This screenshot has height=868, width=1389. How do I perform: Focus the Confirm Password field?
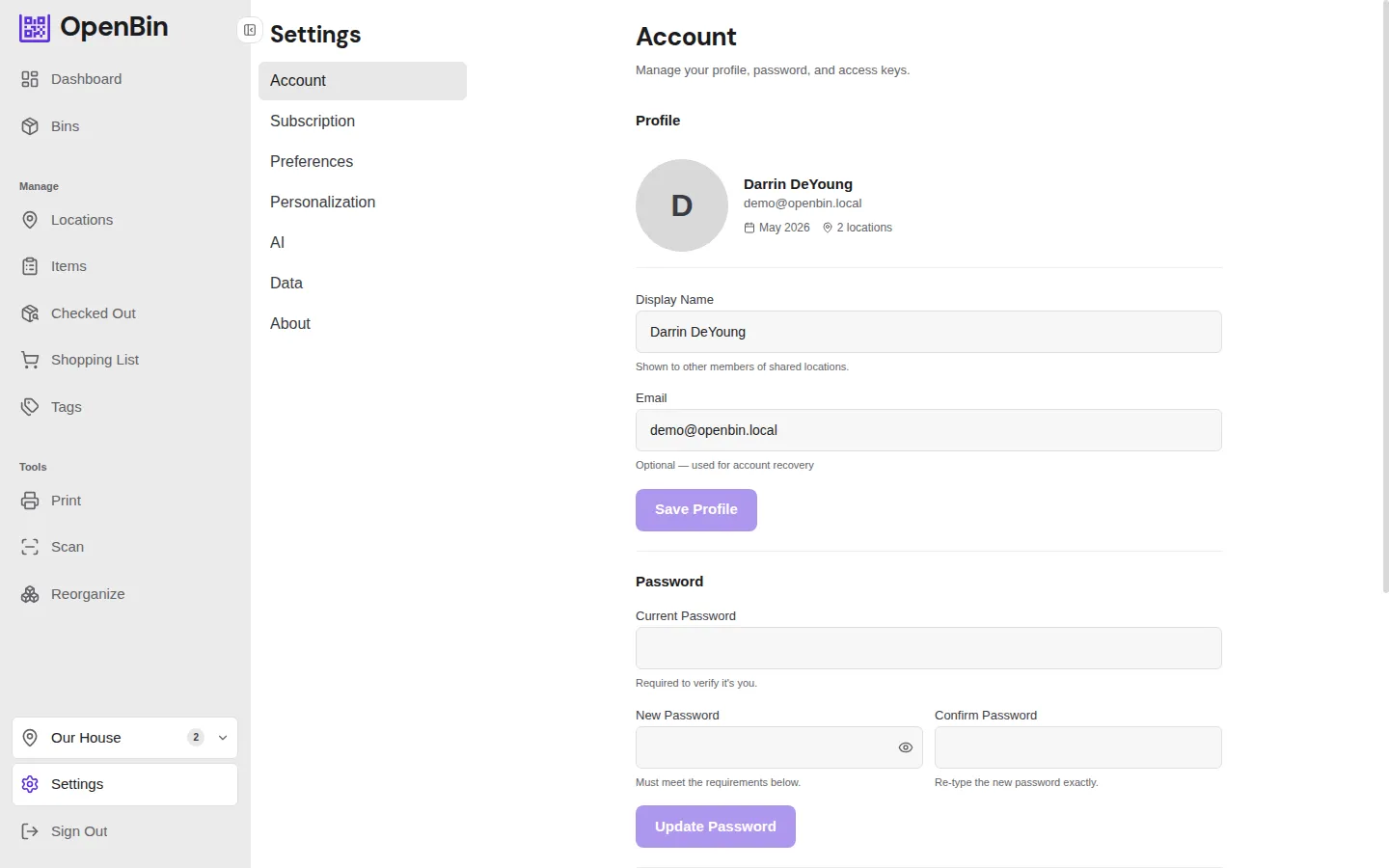pyautogui.click(x=1078, y=747)
